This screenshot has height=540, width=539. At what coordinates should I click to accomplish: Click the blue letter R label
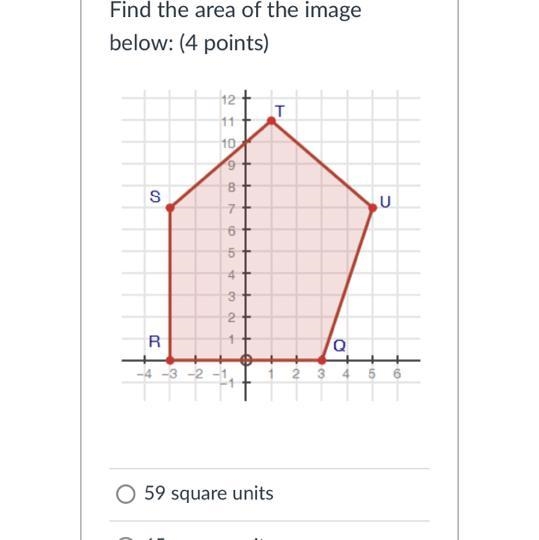[x=155, y=342]
